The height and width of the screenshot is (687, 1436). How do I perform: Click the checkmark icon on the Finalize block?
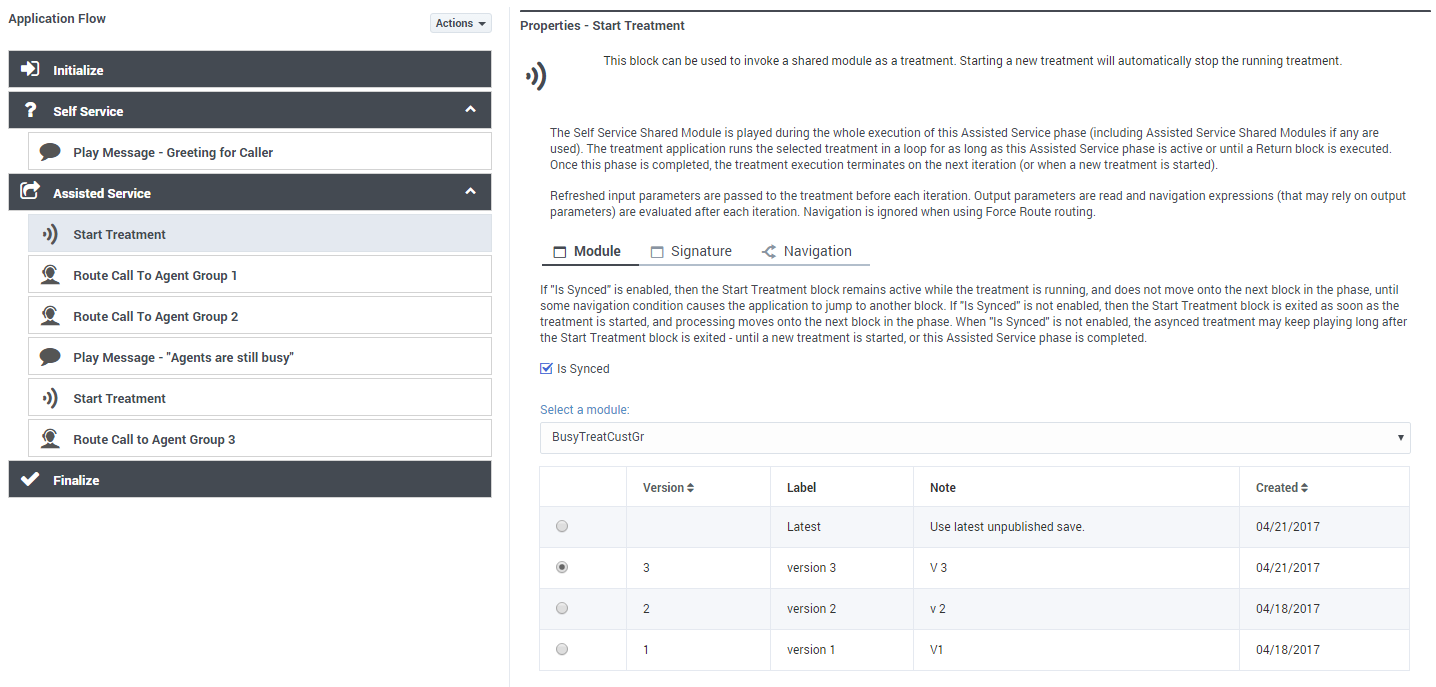click(31, 479)
